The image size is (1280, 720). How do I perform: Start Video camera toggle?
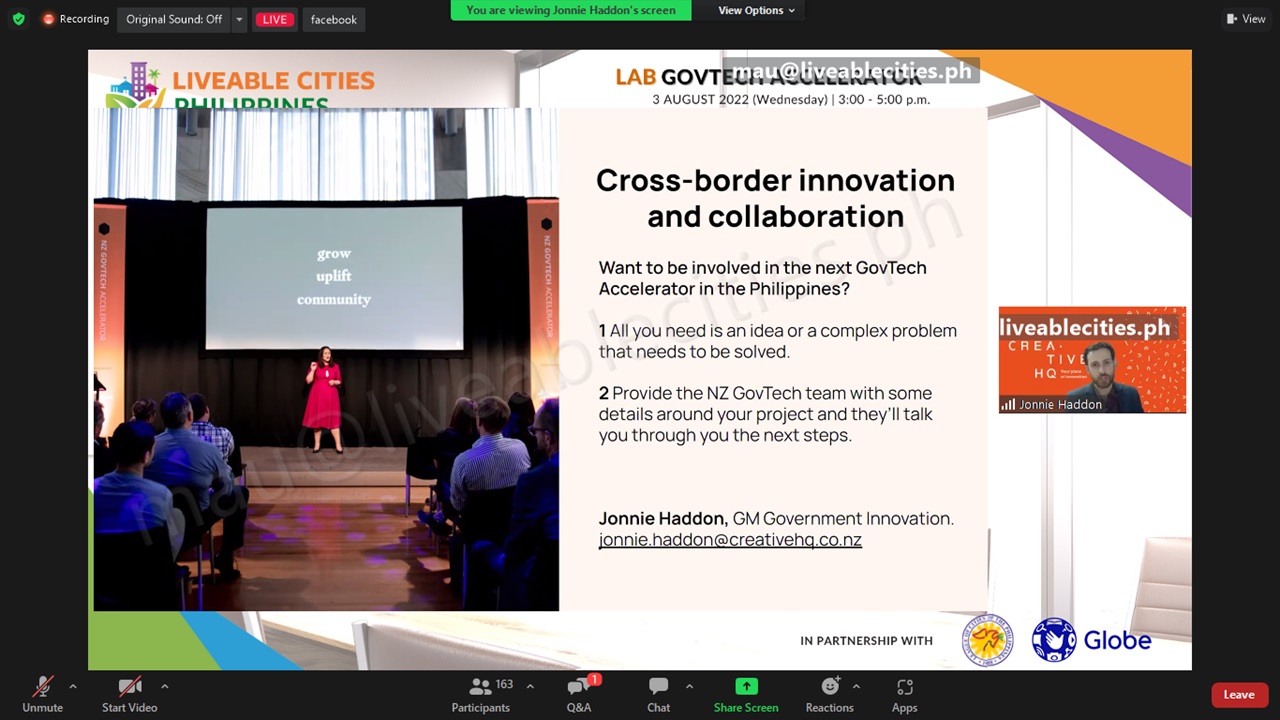(x=129, y=695)
